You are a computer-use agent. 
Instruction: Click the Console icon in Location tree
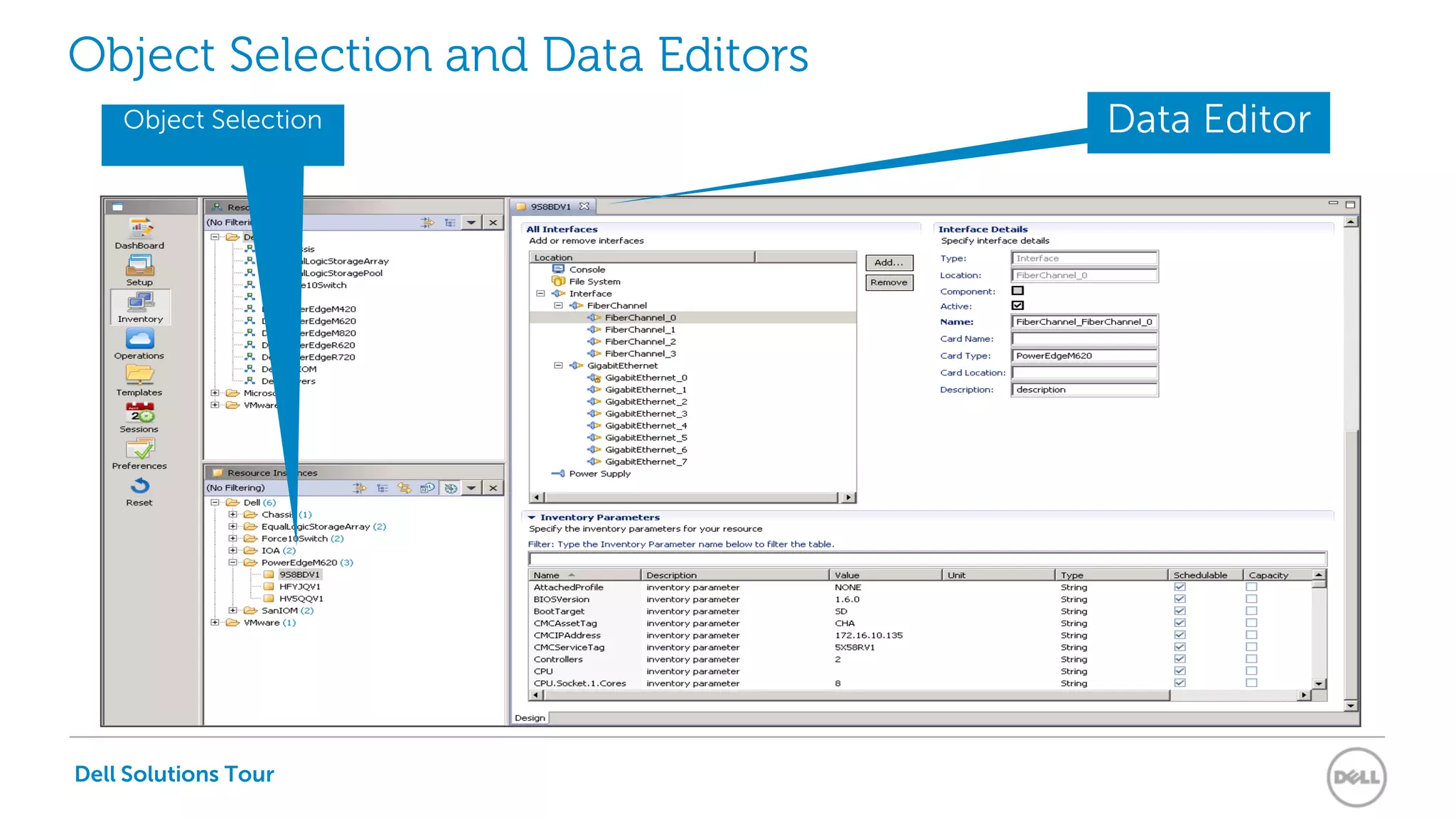coord(559,269)
